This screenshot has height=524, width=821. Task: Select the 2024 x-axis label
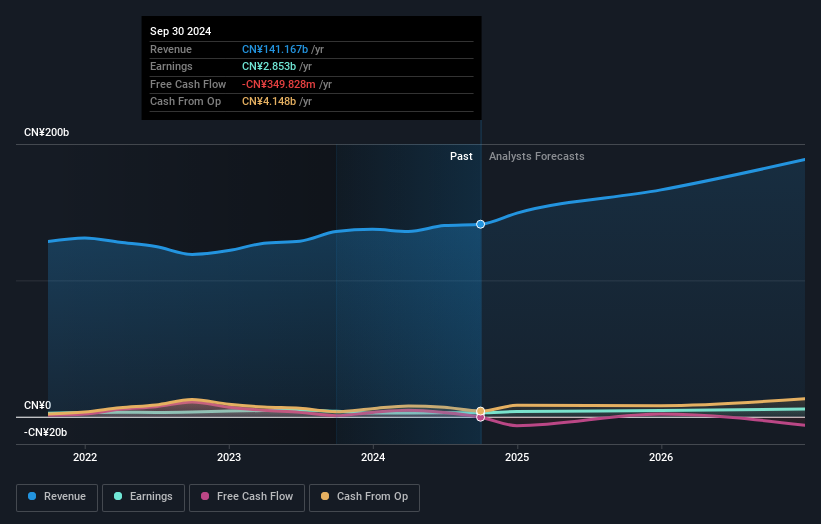373,457
